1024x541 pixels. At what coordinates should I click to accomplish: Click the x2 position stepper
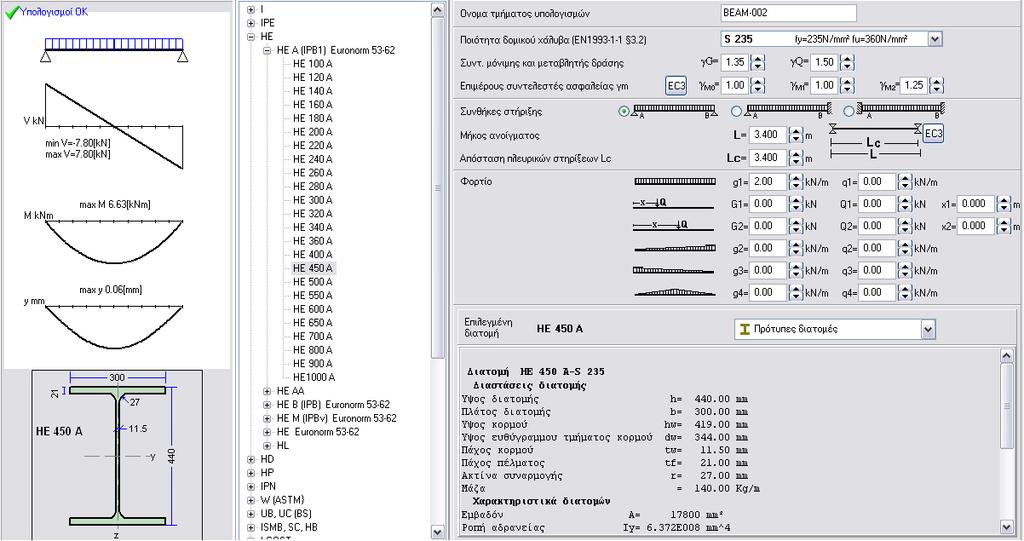[1004, 227]
